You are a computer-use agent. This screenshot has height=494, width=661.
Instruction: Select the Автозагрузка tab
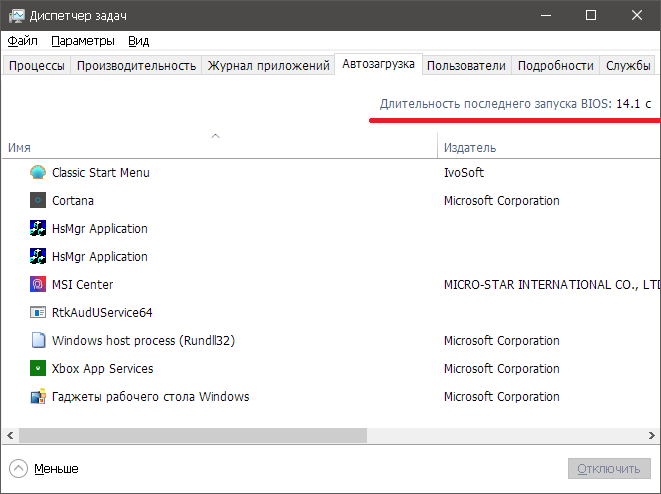(378, 64)
